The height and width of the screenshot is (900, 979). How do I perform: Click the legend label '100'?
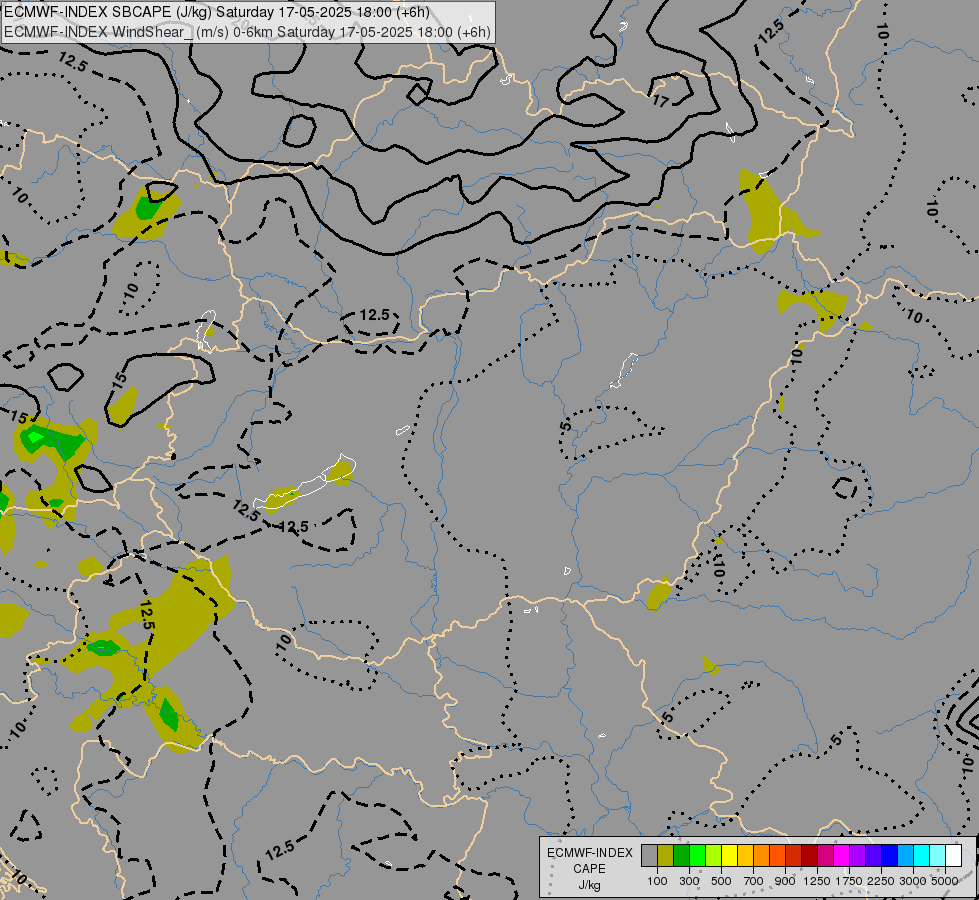pyautogui.click(x=657, y=881)
